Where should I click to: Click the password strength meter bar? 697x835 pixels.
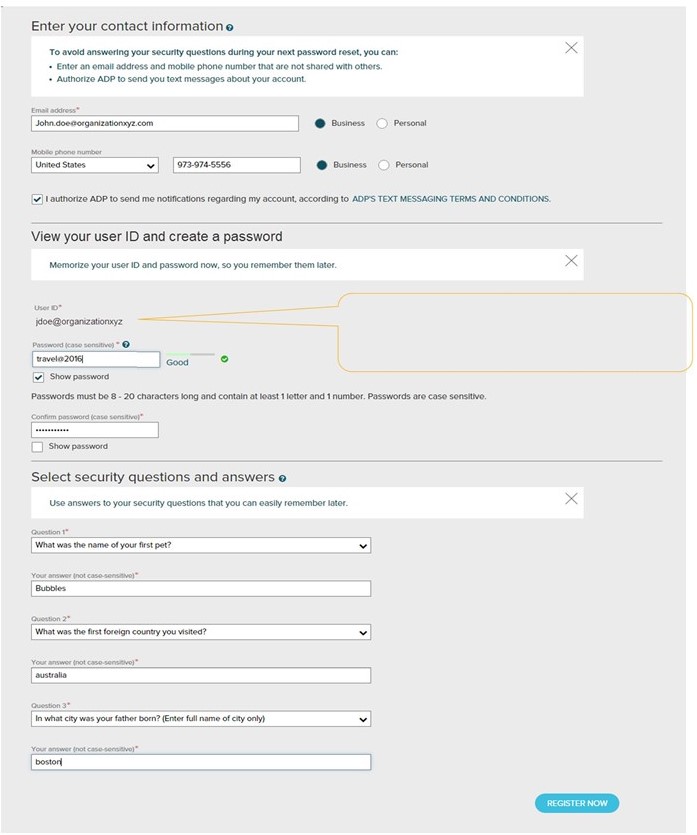[x=190, y=354]
